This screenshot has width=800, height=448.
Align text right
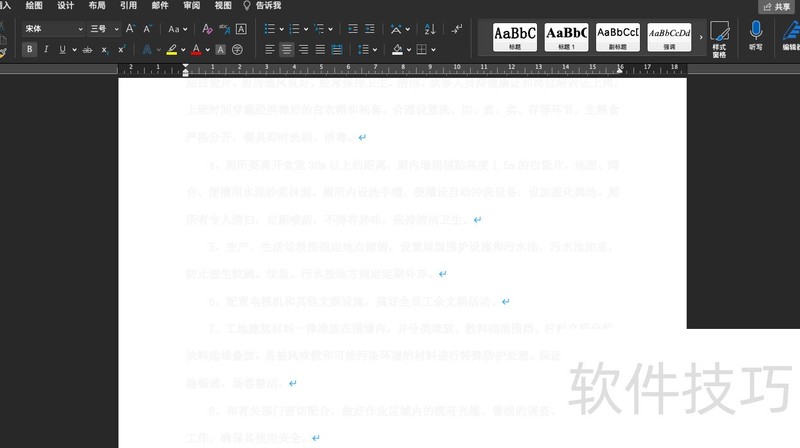[x=304, y=49]
